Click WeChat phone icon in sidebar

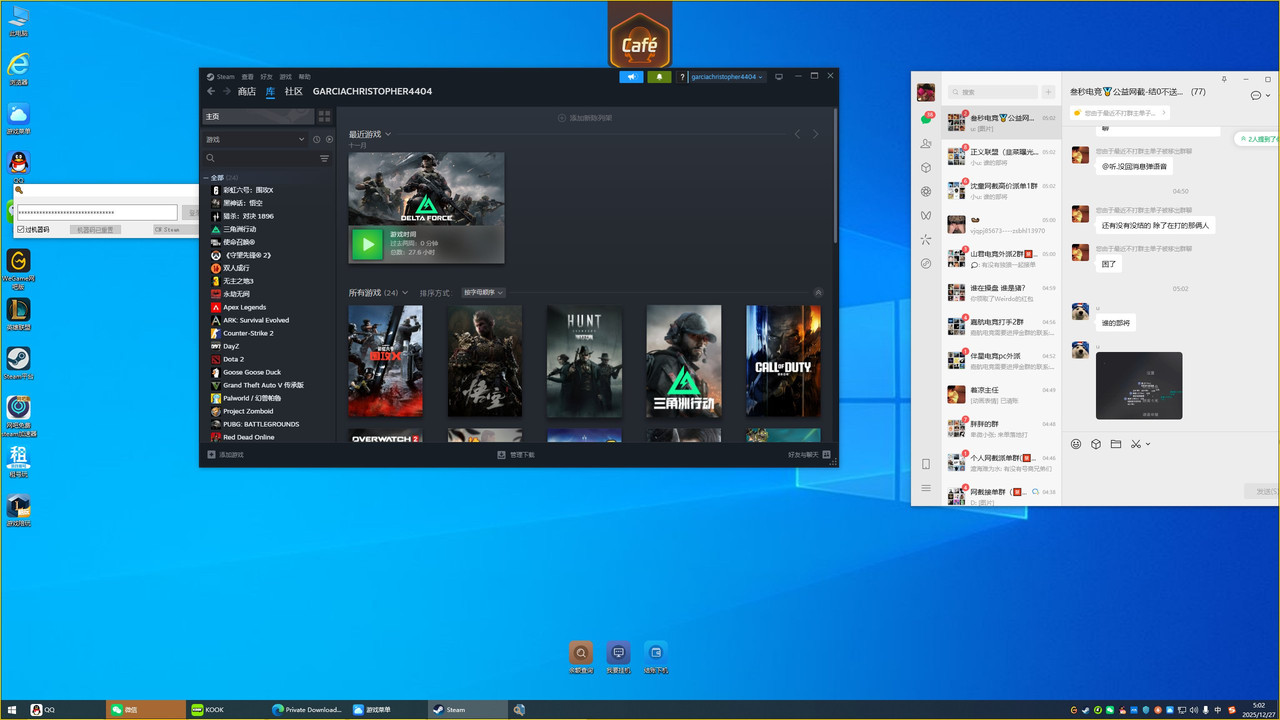click(926, 464)
